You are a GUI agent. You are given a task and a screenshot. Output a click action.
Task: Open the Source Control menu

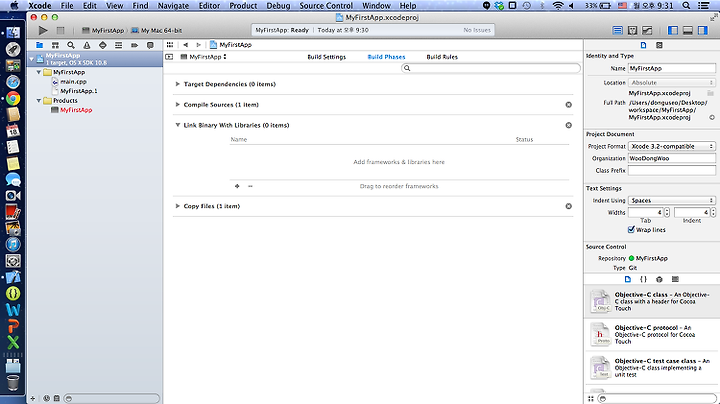point(326,6)
